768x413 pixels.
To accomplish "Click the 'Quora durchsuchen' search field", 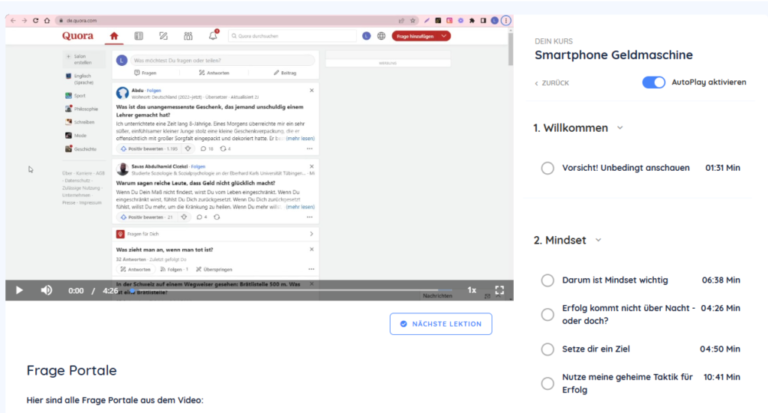I will 292,36.
